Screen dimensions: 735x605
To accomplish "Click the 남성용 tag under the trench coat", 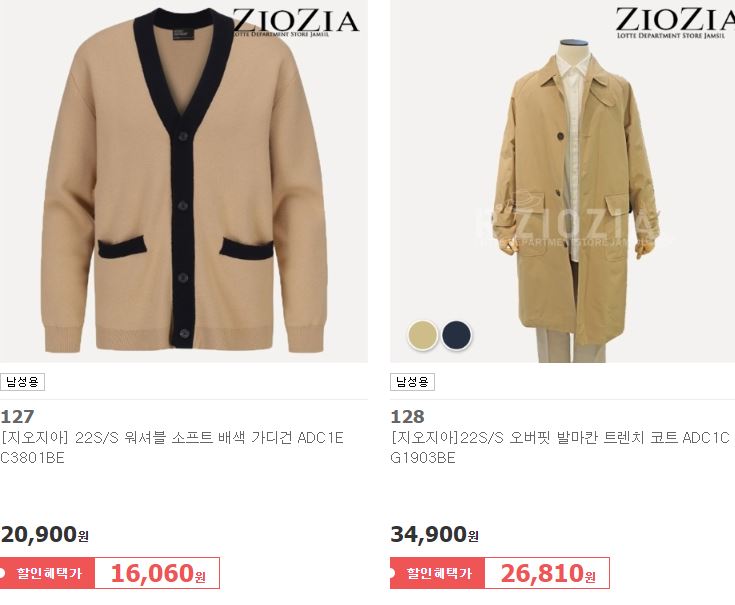I will (x=412, y=382).
